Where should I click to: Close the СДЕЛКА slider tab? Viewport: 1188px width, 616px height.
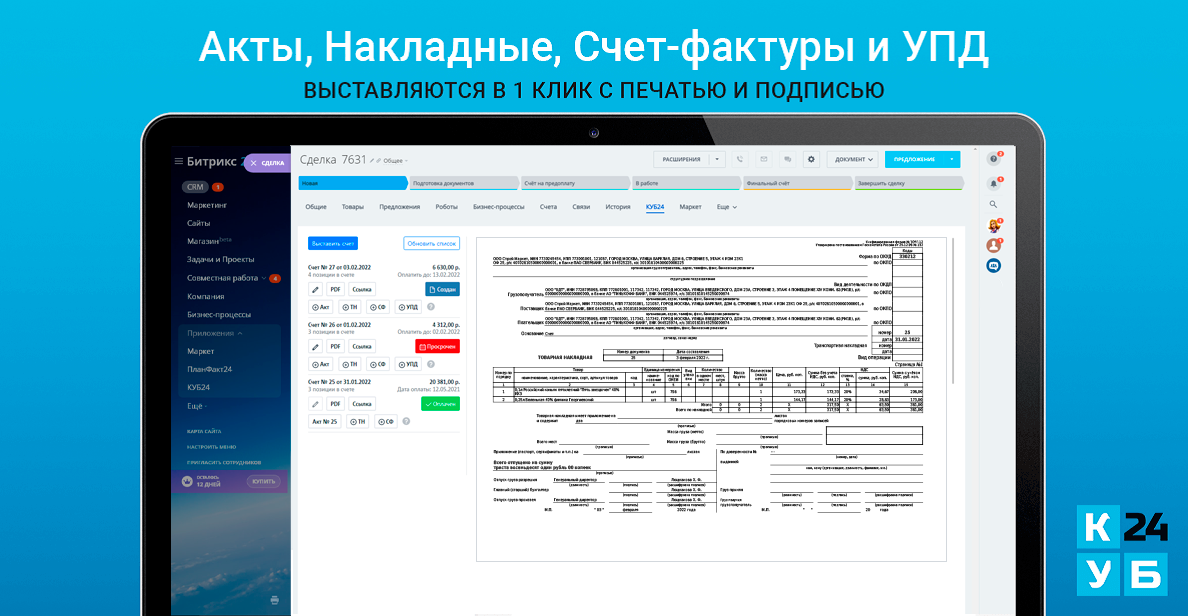pyautogui.click(x=254, y=163)
